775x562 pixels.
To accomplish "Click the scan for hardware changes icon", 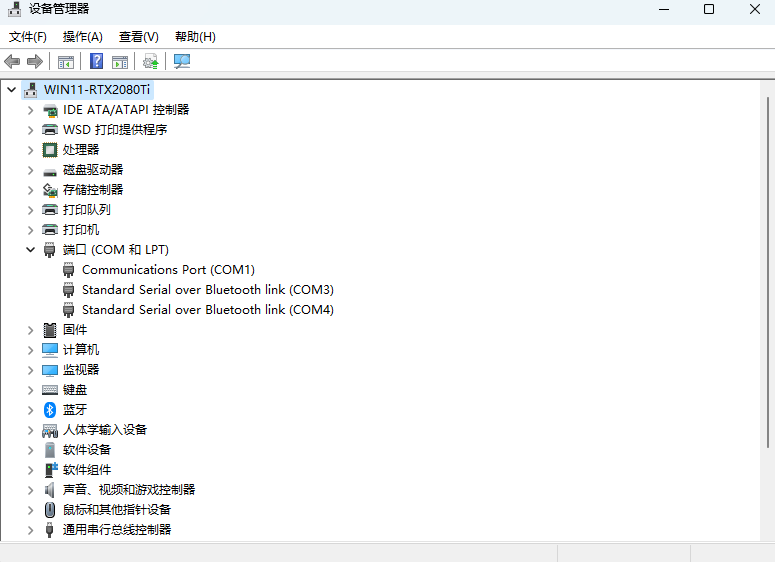I will click(181, 62).
